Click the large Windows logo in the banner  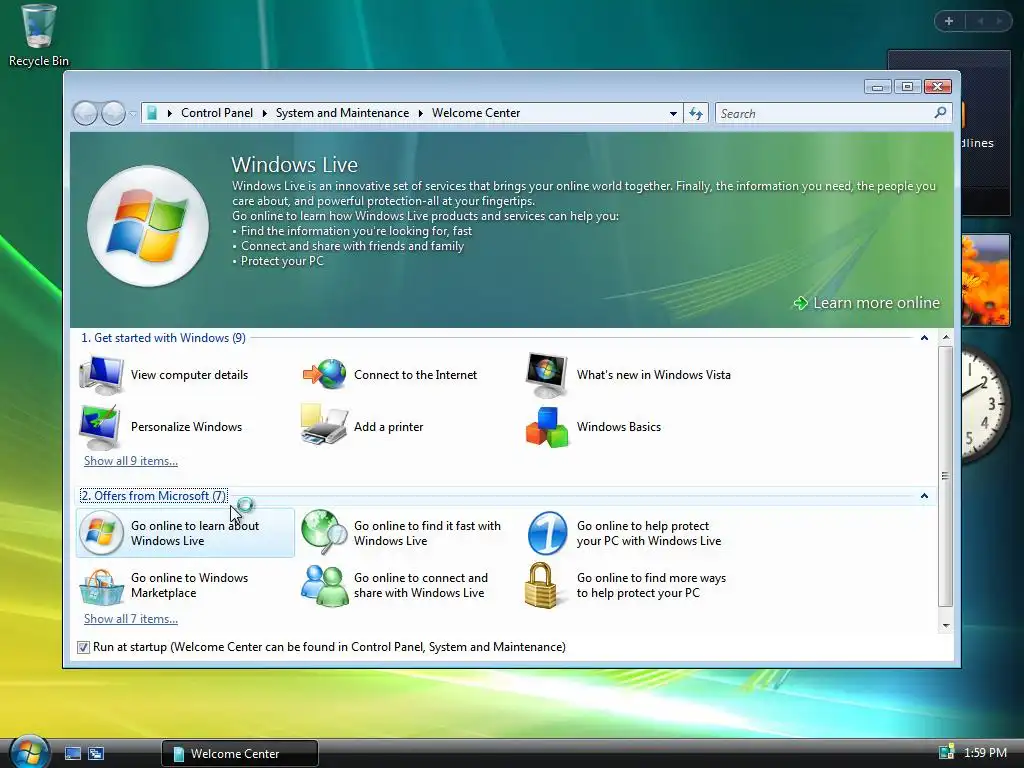click(x=148, y=226)
